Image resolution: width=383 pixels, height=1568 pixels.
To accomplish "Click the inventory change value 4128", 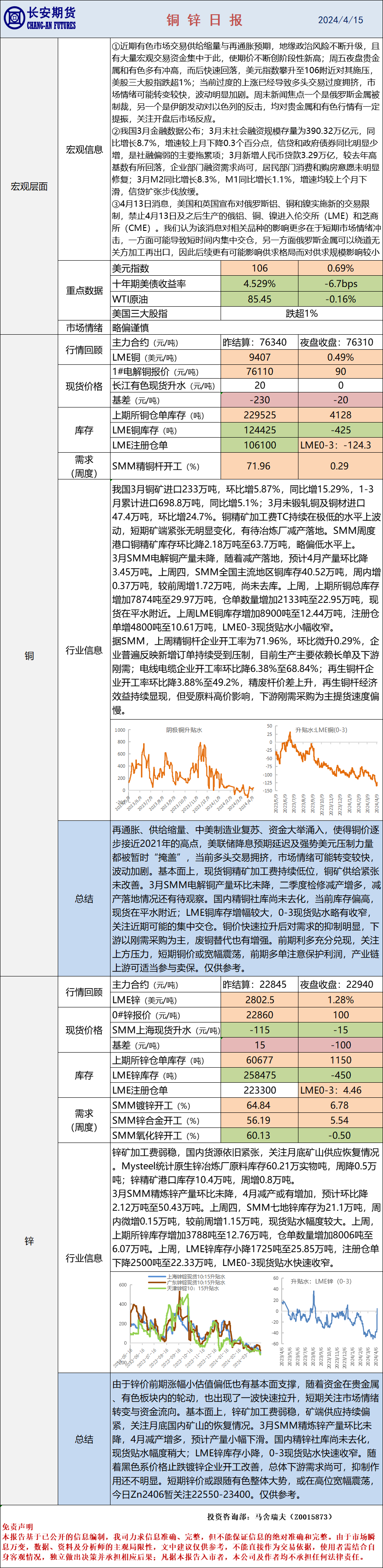I will click(340, 415).
